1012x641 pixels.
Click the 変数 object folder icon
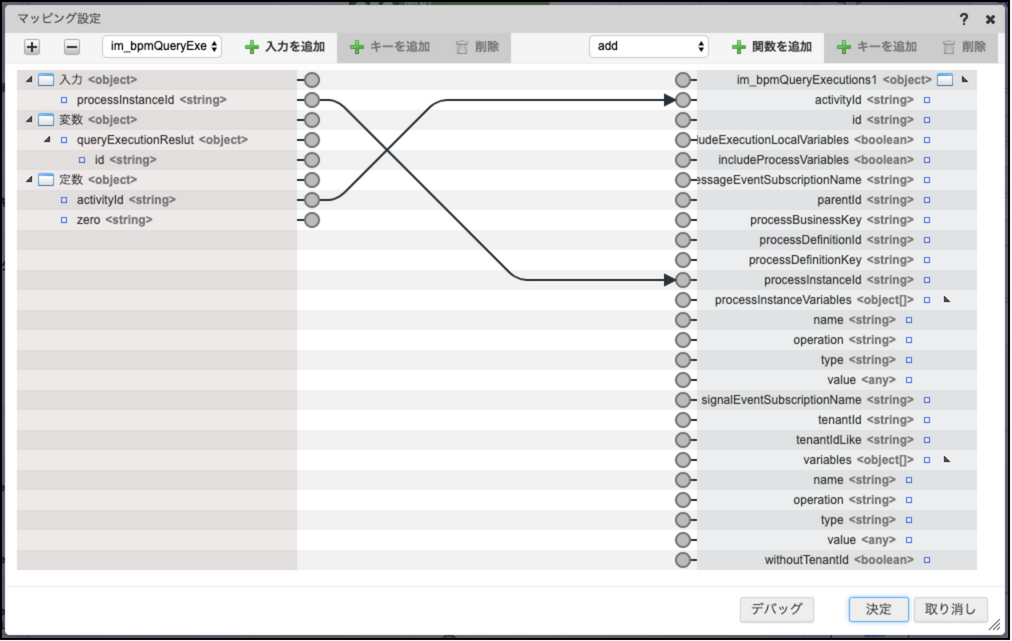point(46,120)
